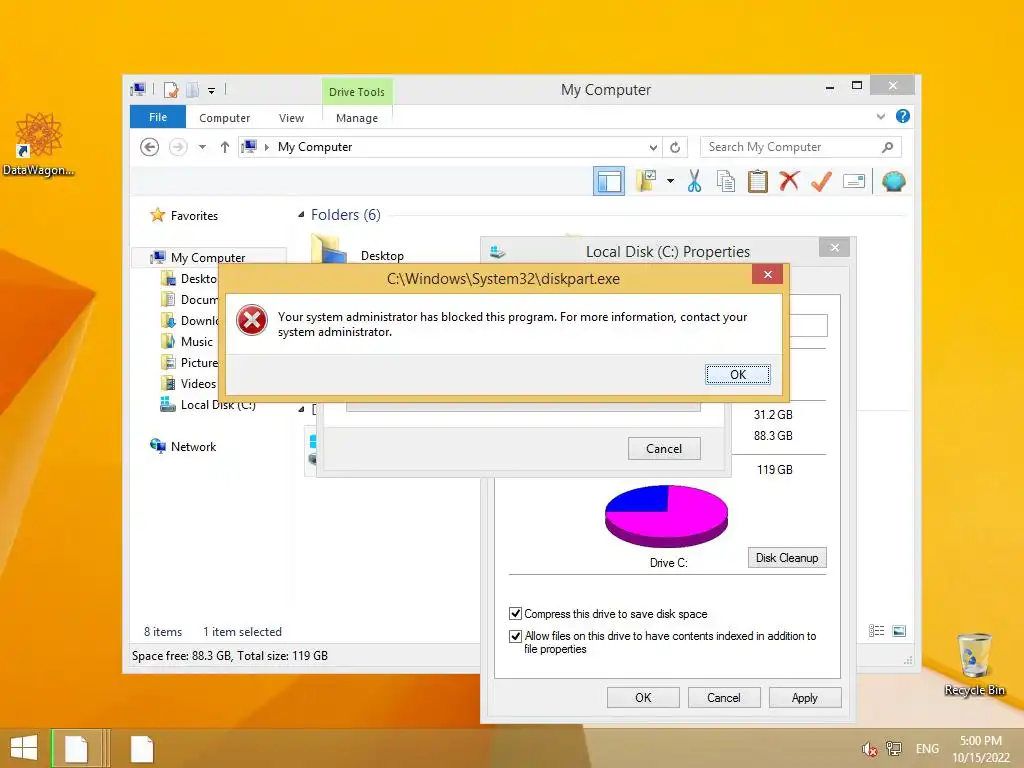Image resolution: width=1024 pixels, height=768 pixels.
Task: Click the muted volume tray icon
Action: pos(869,750)
